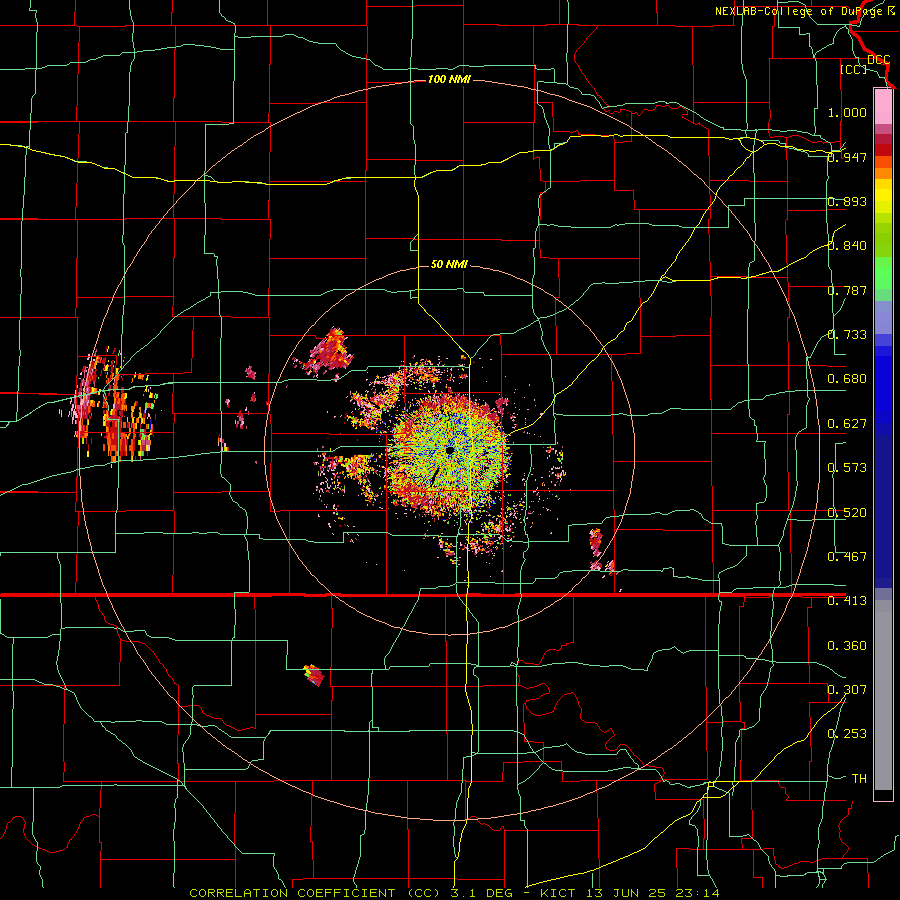Click the 0.893 color scale value
Viewport: 900px width, 900px height.
click(x=847, y=201)
